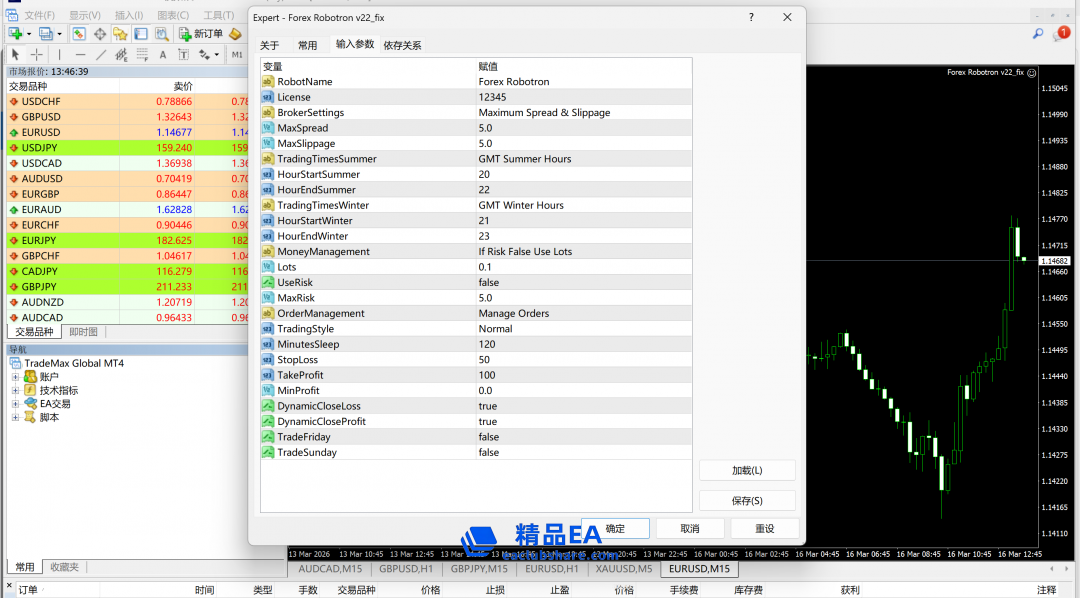Click the DynamicCloseLoss true value
1080x598 pixels.
(x=488, y=406)
